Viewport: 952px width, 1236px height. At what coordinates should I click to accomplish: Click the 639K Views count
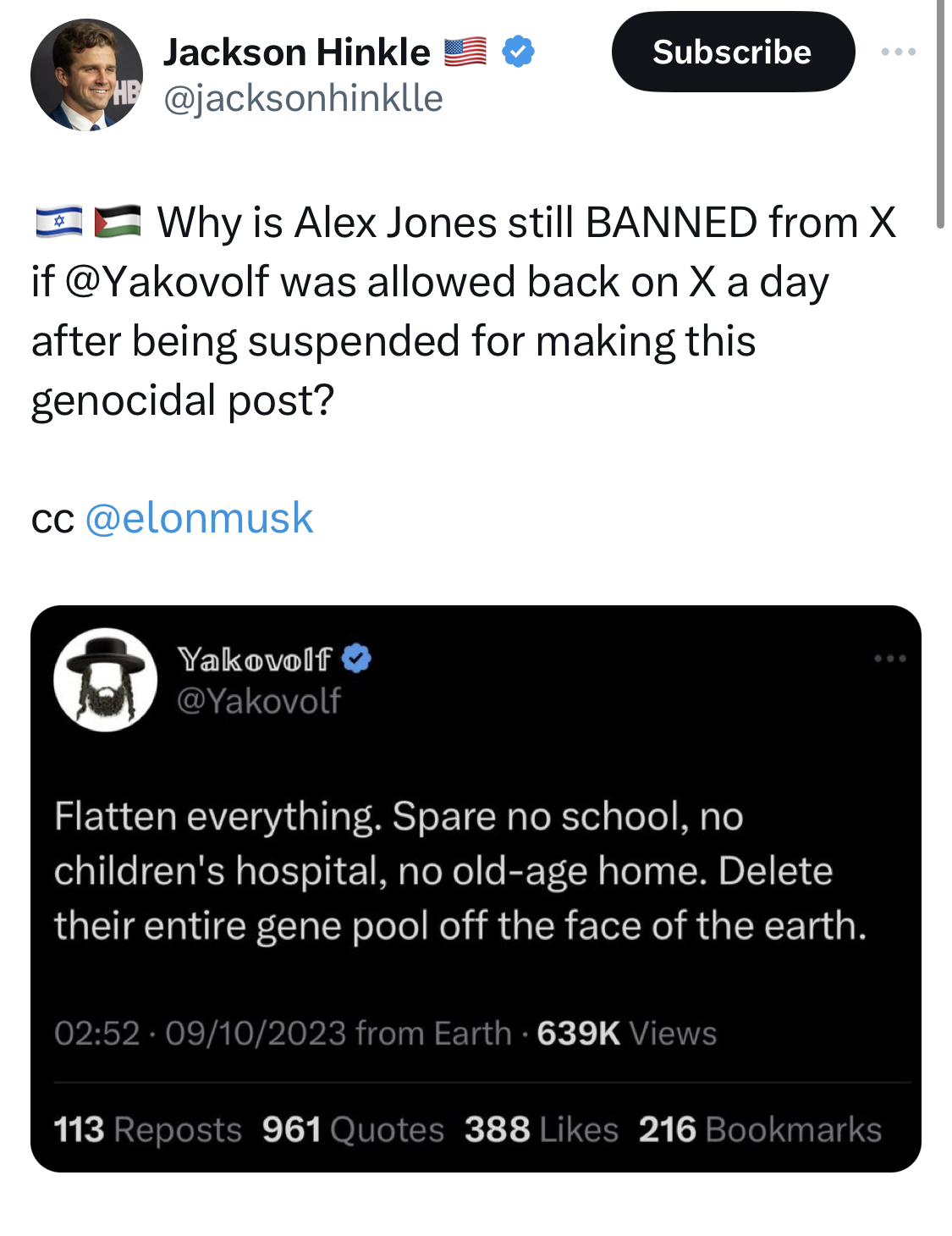point(626,1033)
